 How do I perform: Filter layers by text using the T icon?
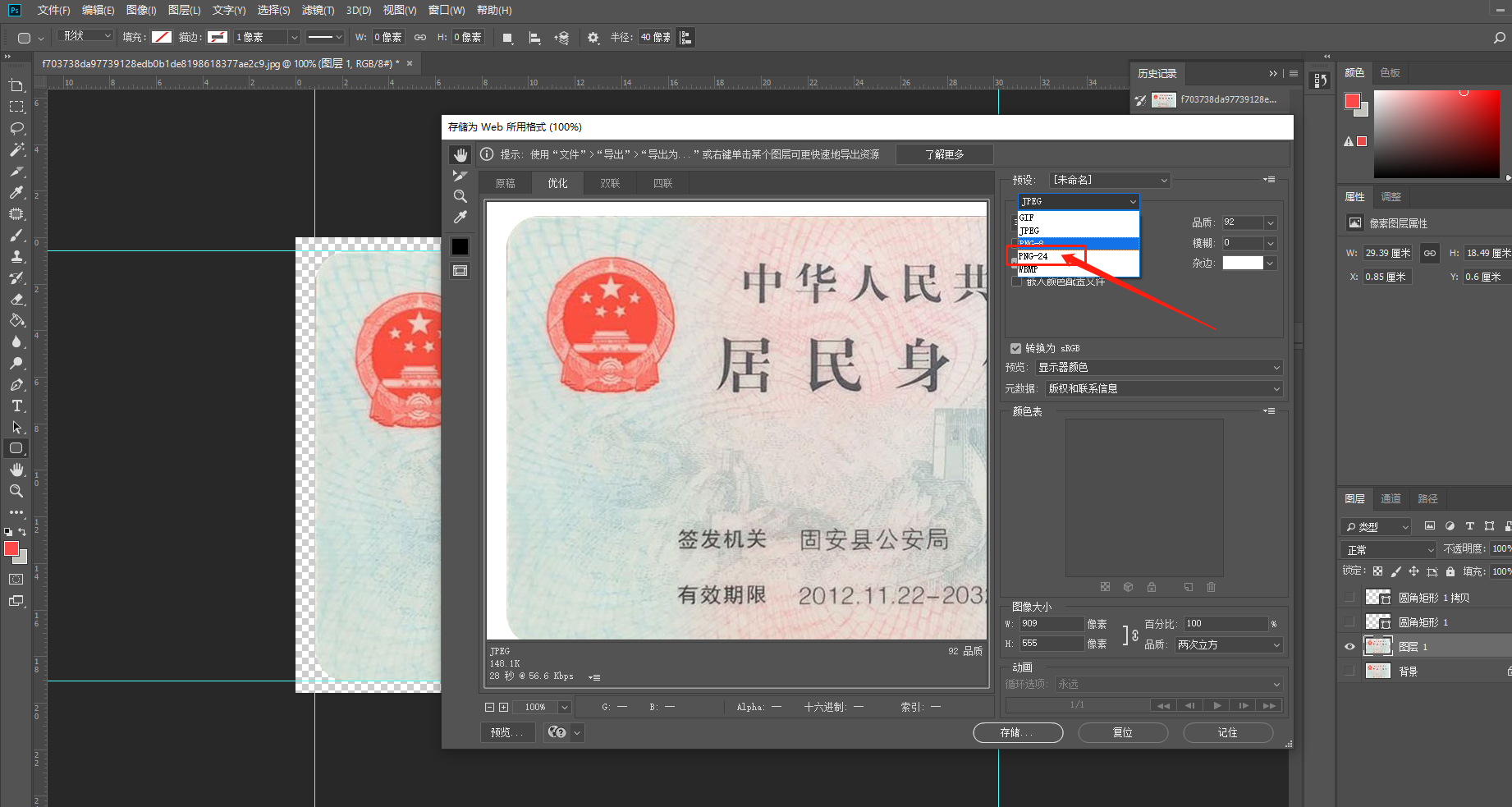click(x=1469, y=526)
